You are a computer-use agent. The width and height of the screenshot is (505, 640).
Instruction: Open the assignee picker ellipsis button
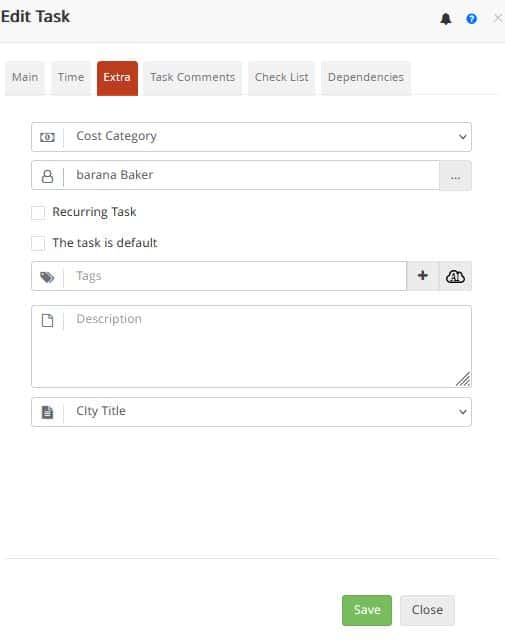pyautogui.click(x=455, y=176)
